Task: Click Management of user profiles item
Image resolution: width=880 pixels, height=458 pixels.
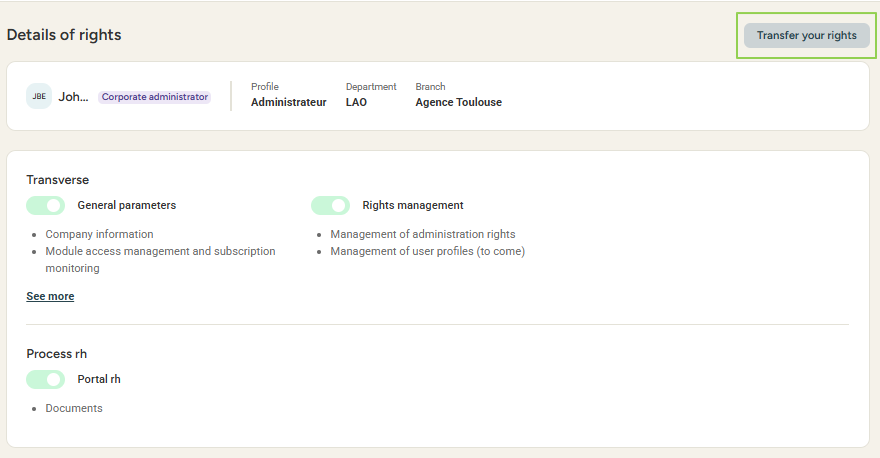Action: [x=427, y=251]
